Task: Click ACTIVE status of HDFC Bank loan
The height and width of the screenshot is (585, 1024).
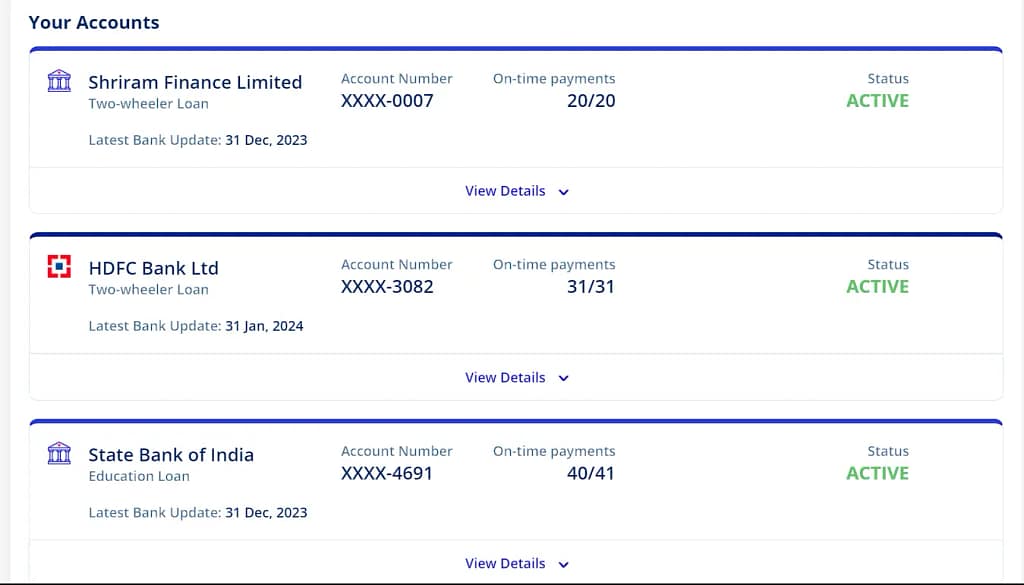Action: pos(877,286)
